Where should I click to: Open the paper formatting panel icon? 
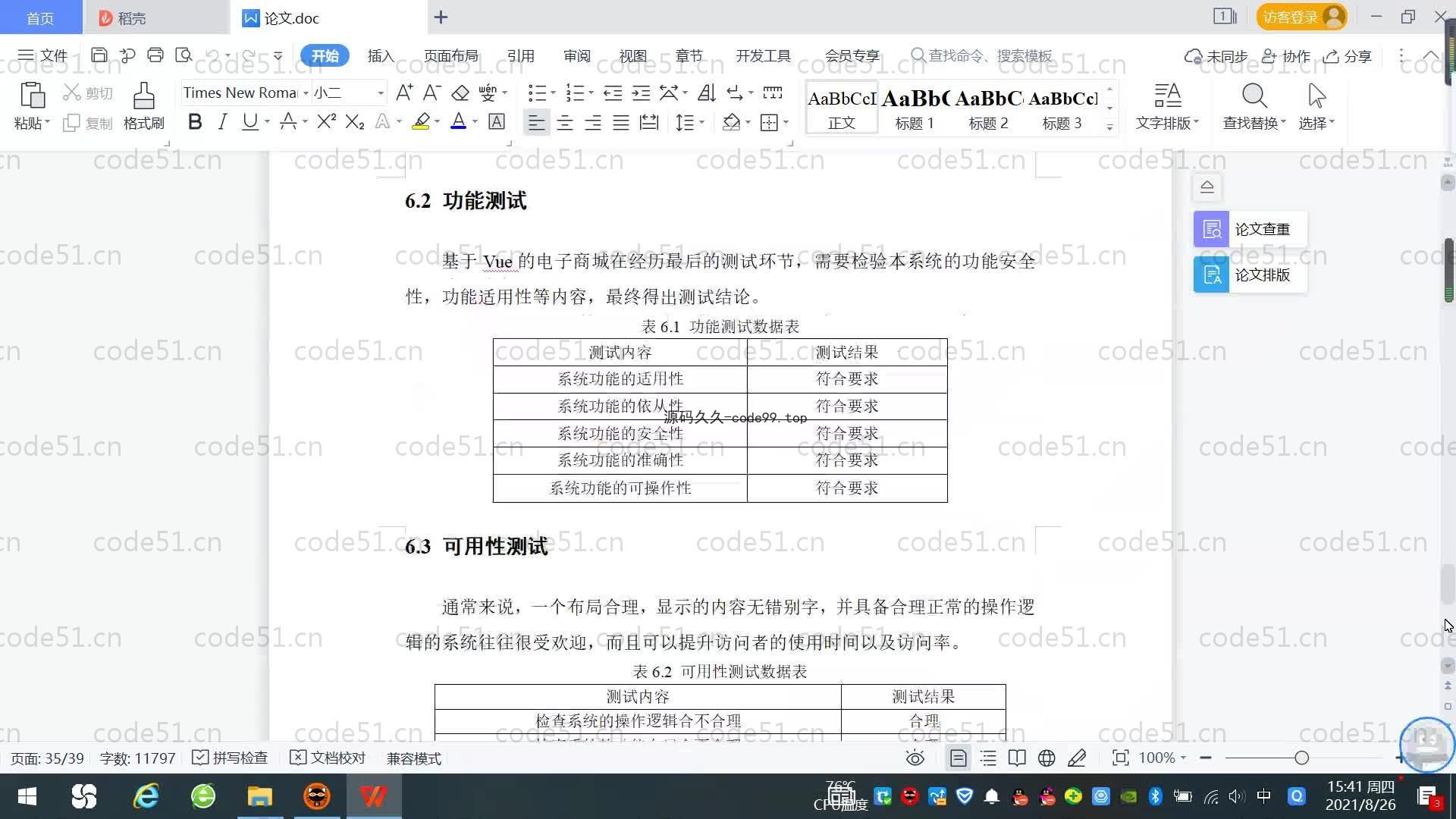point(1211,275)
